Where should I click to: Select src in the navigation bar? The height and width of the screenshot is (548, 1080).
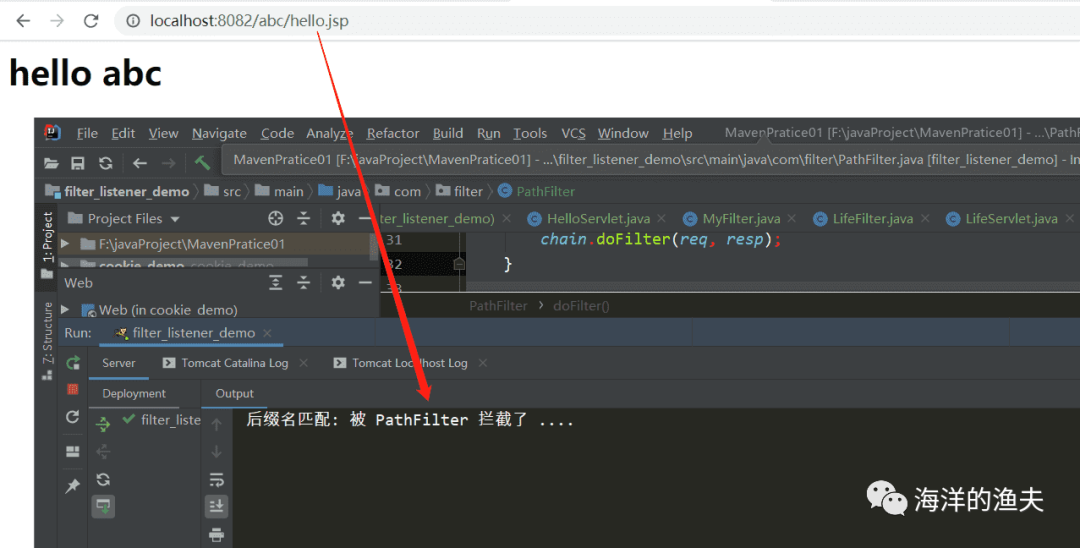point(223,191)
